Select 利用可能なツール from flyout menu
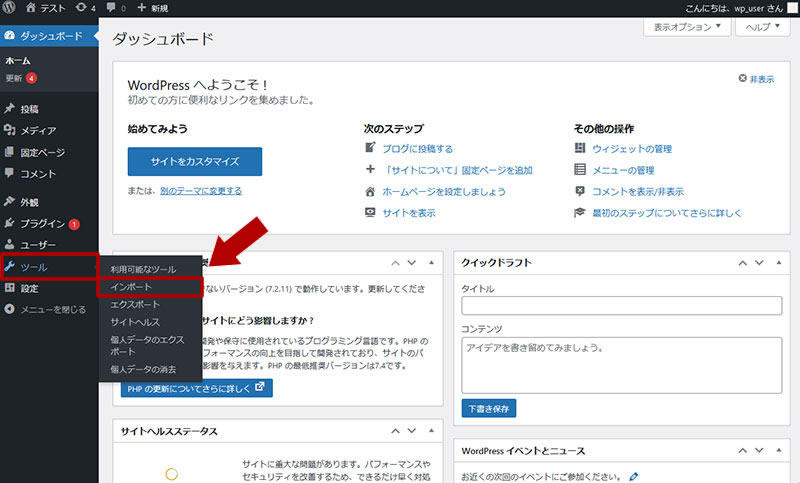800x483 pixels. point(143,269)
